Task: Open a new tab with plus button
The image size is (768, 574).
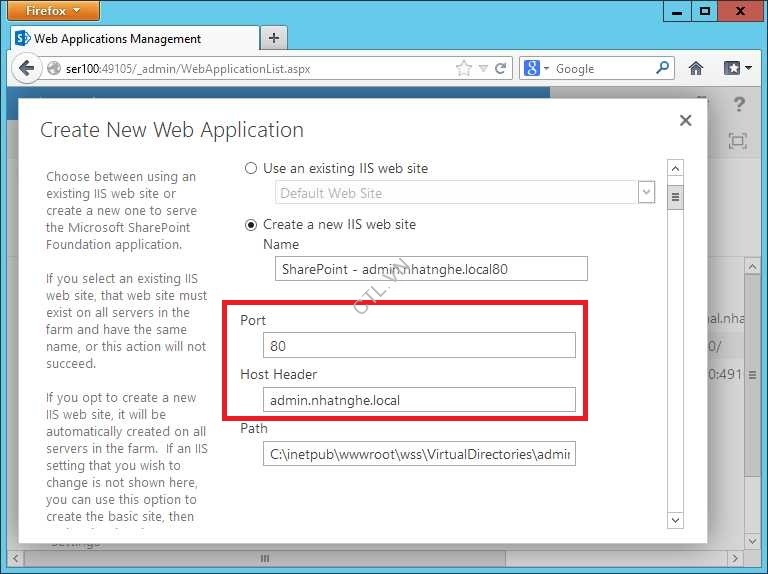Action: click(x=274, y=38)
